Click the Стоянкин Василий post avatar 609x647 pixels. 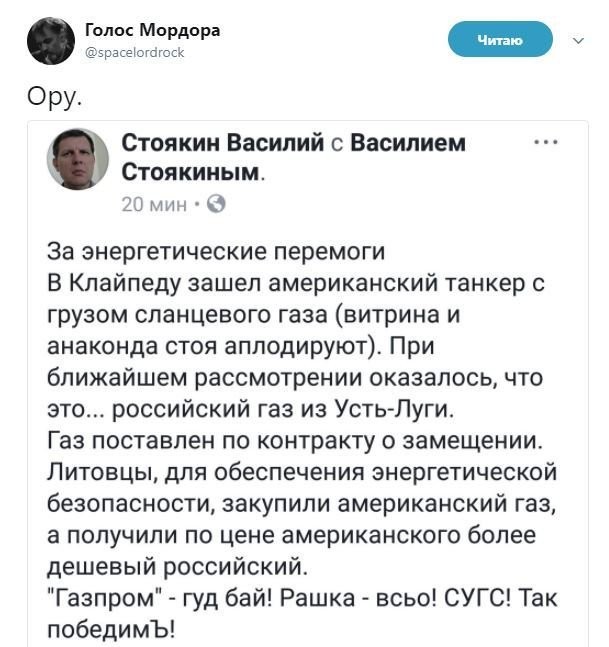tap(82, 160)
